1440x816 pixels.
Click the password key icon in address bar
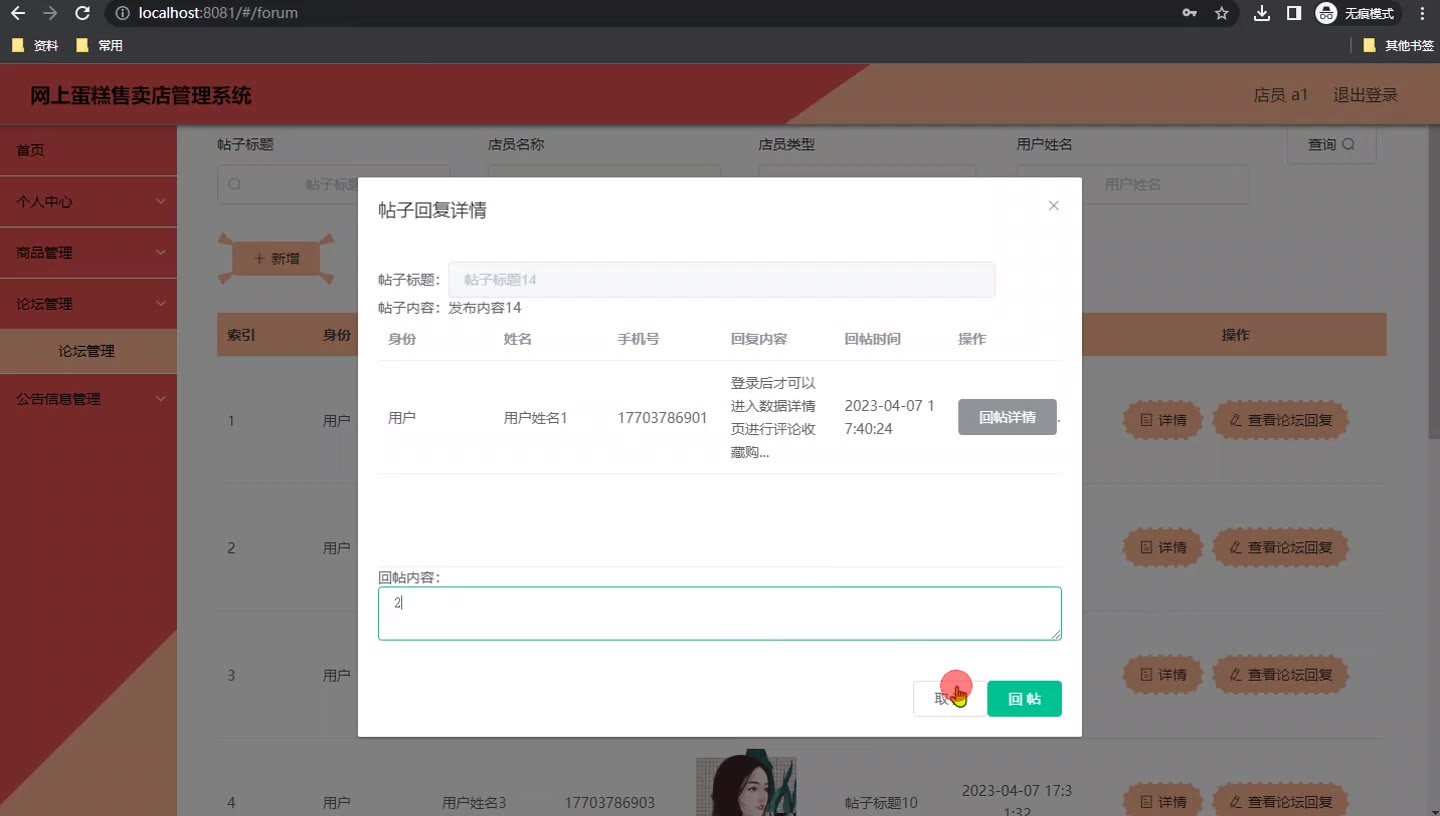pos(1189,13)
